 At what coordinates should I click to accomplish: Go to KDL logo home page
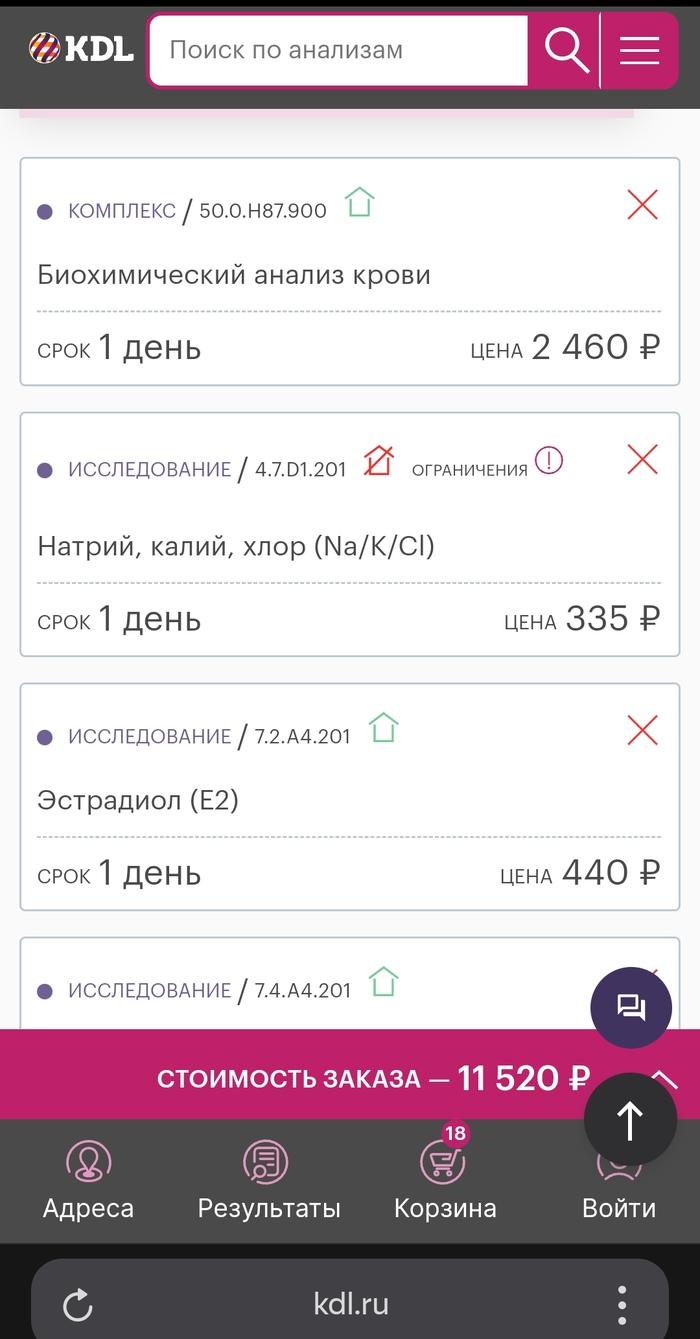coord(80,48)
